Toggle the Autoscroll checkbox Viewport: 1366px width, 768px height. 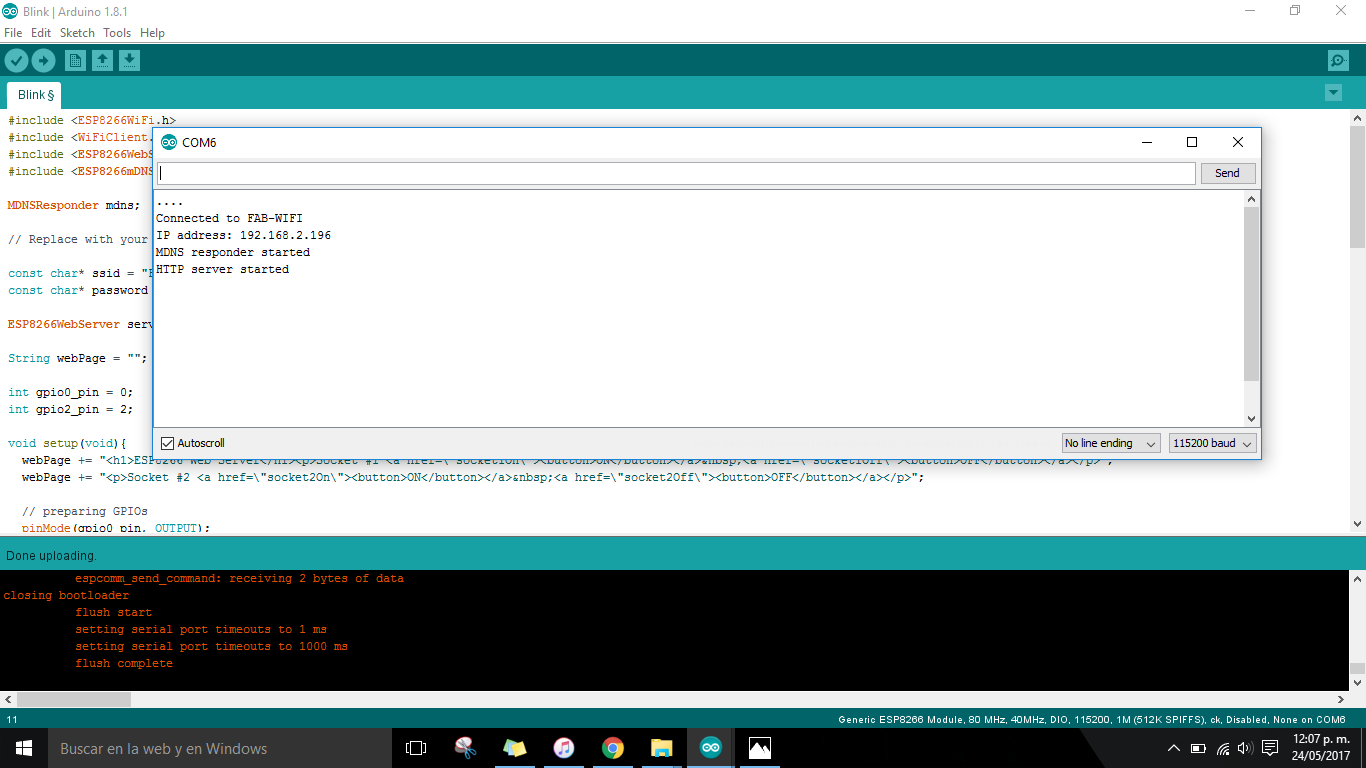tap(168, 443)
